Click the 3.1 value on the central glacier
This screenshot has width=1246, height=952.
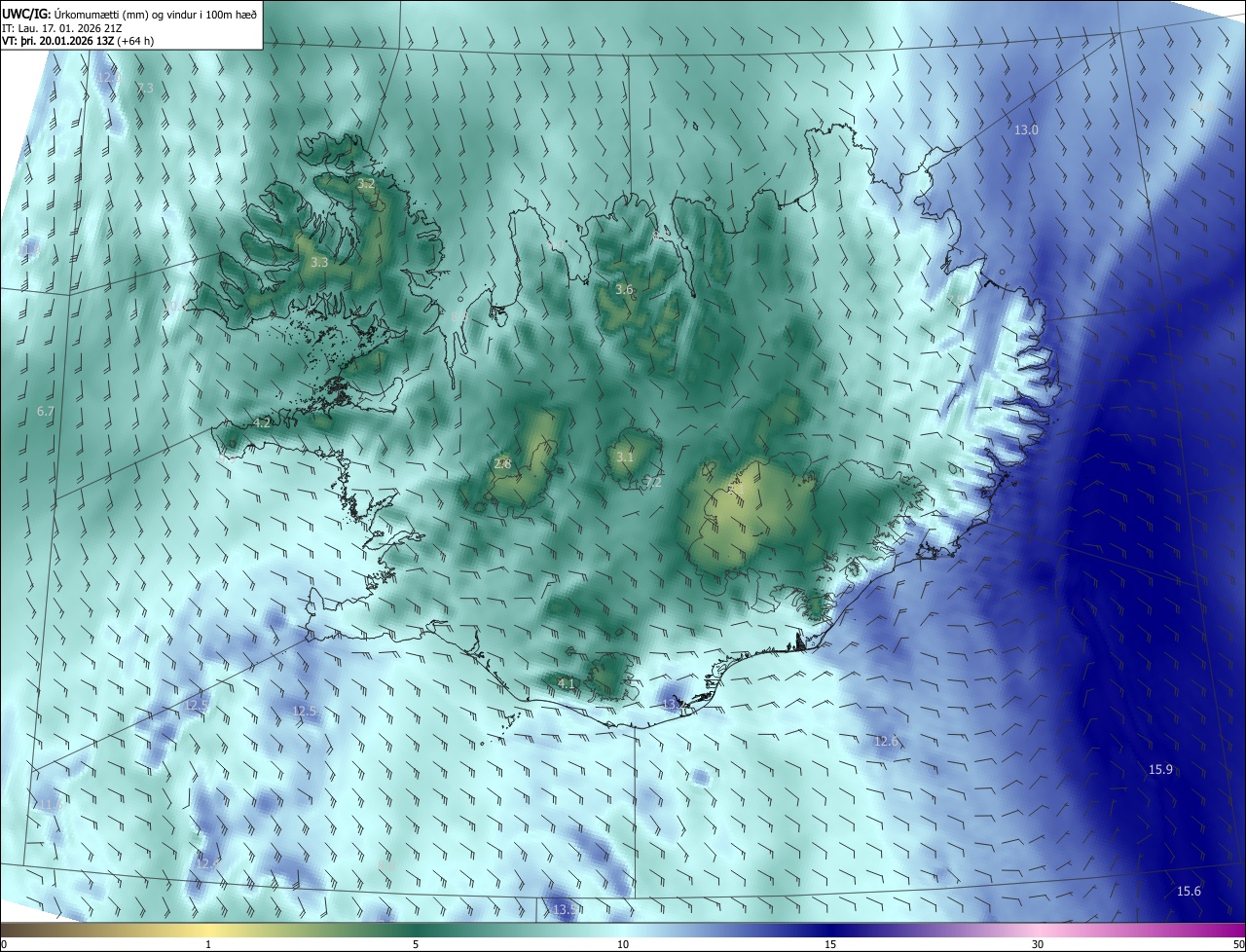tap(625, 457)
